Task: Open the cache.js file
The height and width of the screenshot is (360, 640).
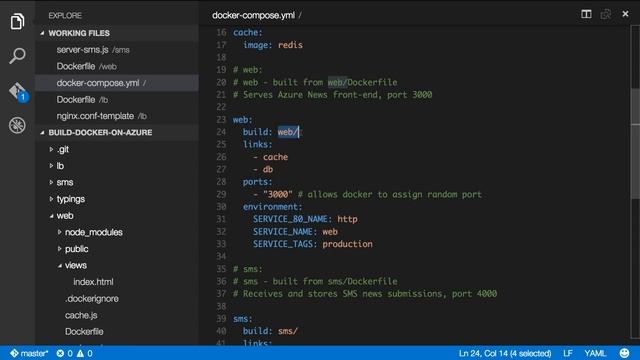Action: [x=81, y=315]
